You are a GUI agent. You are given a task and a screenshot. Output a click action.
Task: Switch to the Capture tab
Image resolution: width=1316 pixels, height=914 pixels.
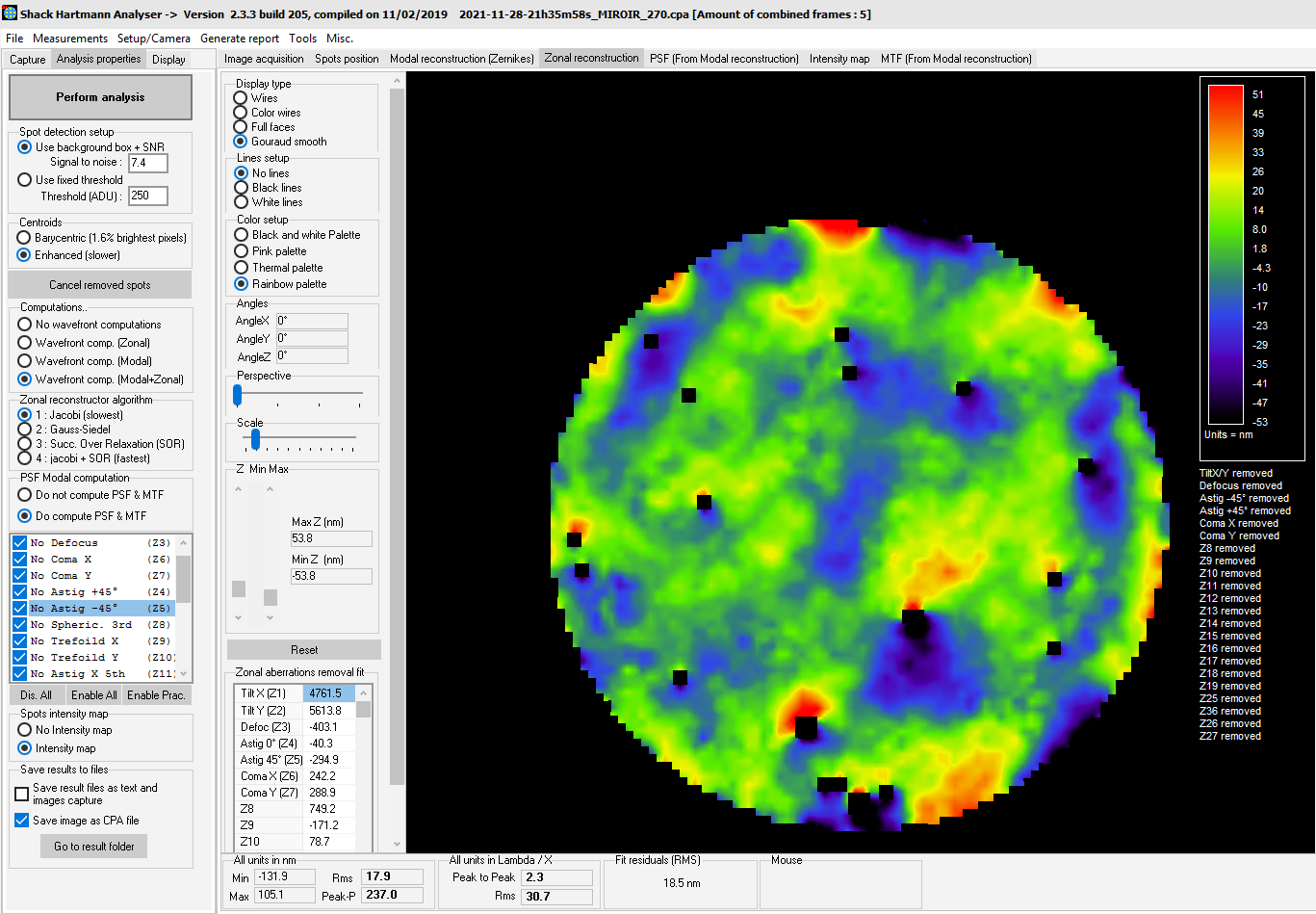(x=28, y=60)
